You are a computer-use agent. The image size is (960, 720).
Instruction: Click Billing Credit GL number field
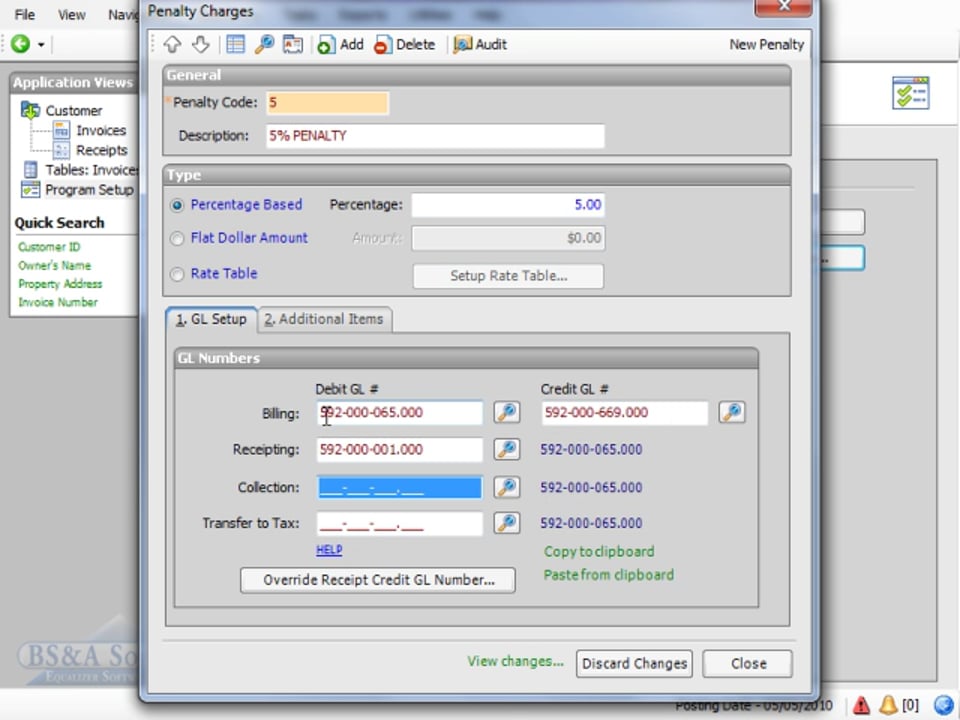pyautogui.click(x=624, y=413)
